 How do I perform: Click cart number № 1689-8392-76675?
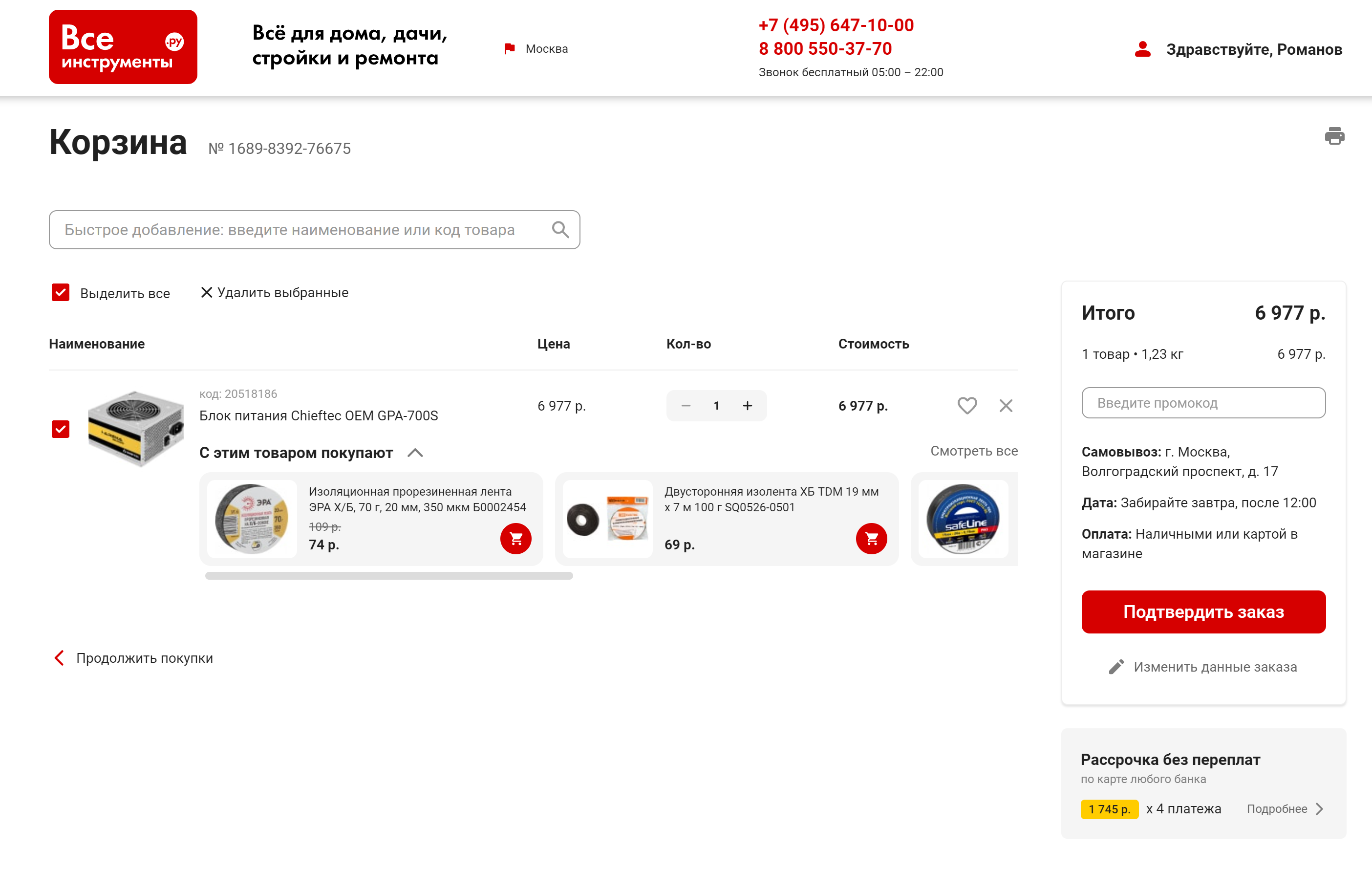pyautogui.click(x=279, y=149)
